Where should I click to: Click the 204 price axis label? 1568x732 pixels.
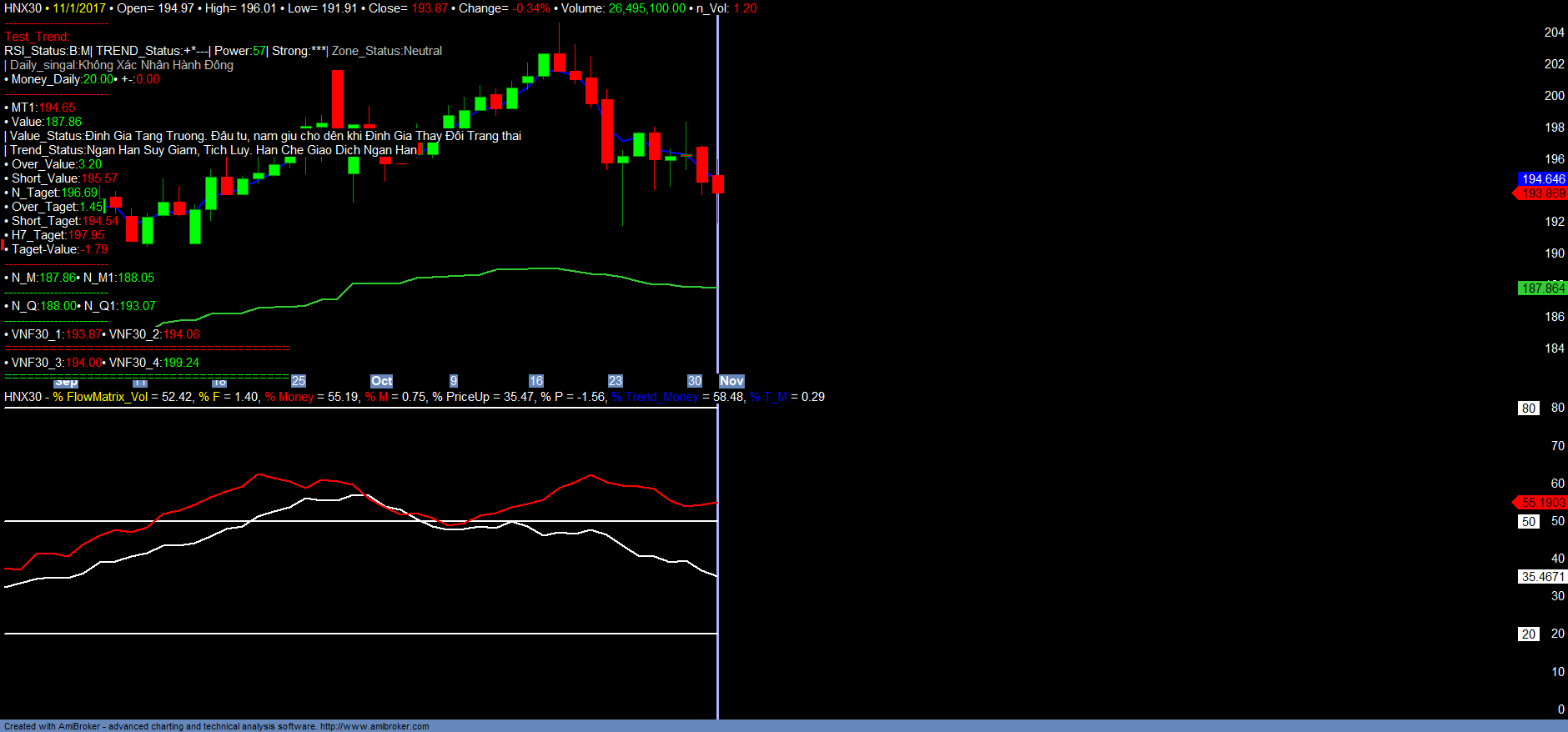(x=1554, y=33)
